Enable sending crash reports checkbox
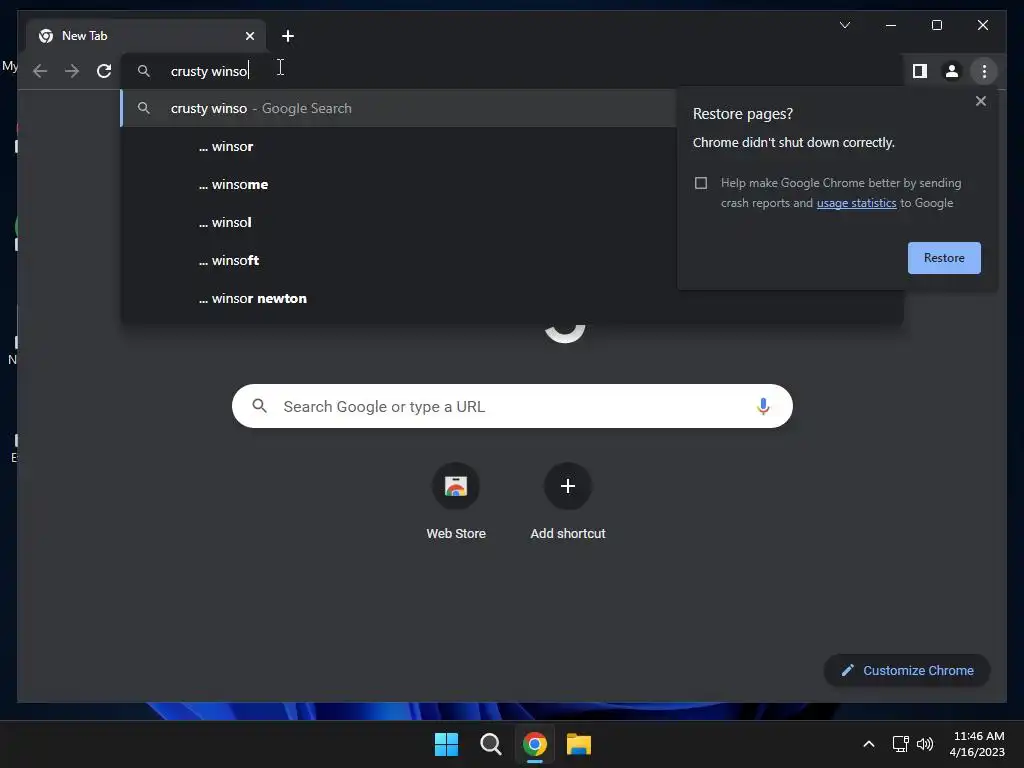The height and width of the screenshot is (768, 1024). [701, 183]
